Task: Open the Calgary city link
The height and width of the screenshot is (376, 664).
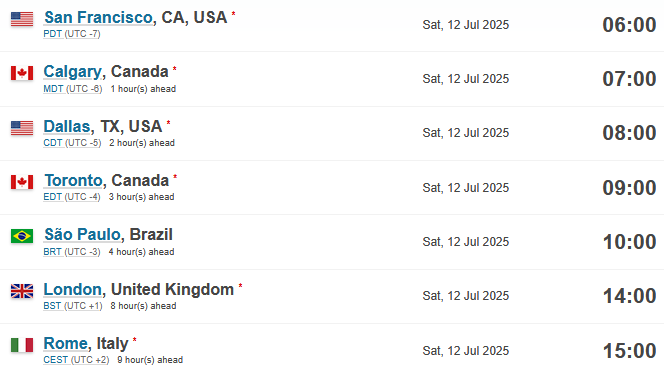Action: coord(72,72)
